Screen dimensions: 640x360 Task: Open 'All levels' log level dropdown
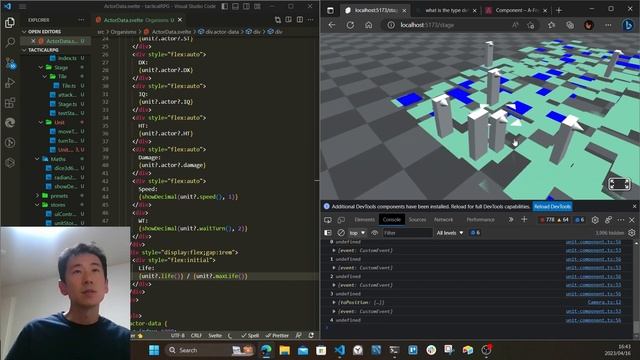coord(450,233)
